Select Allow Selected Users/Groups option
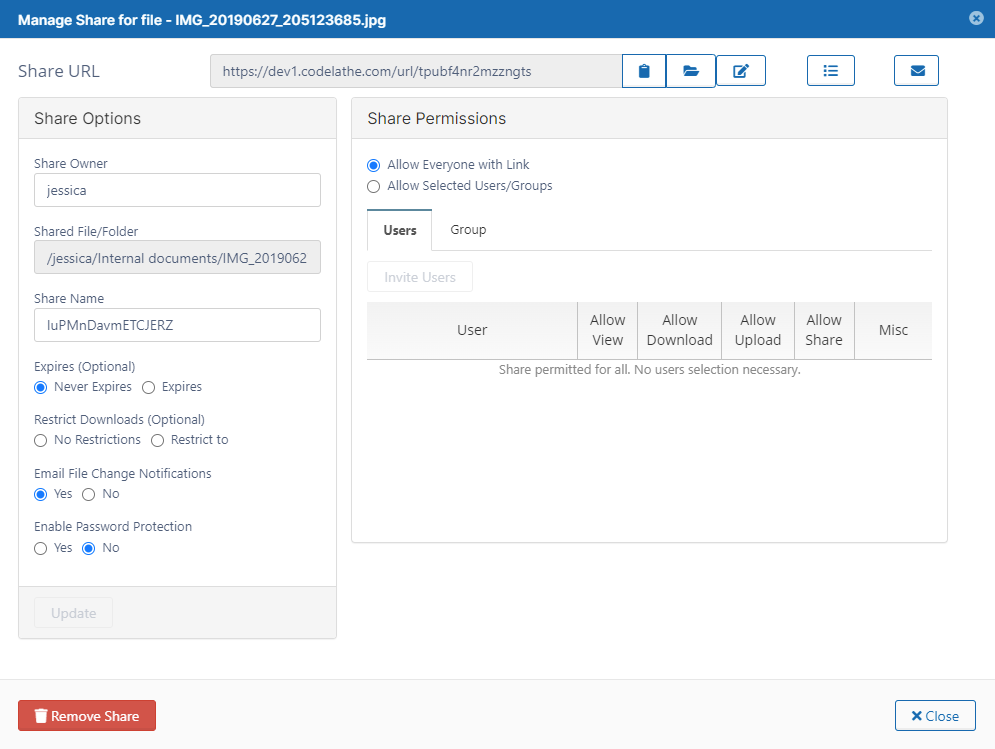This screenshot has height=749, width=995. (x=374, y=186)
